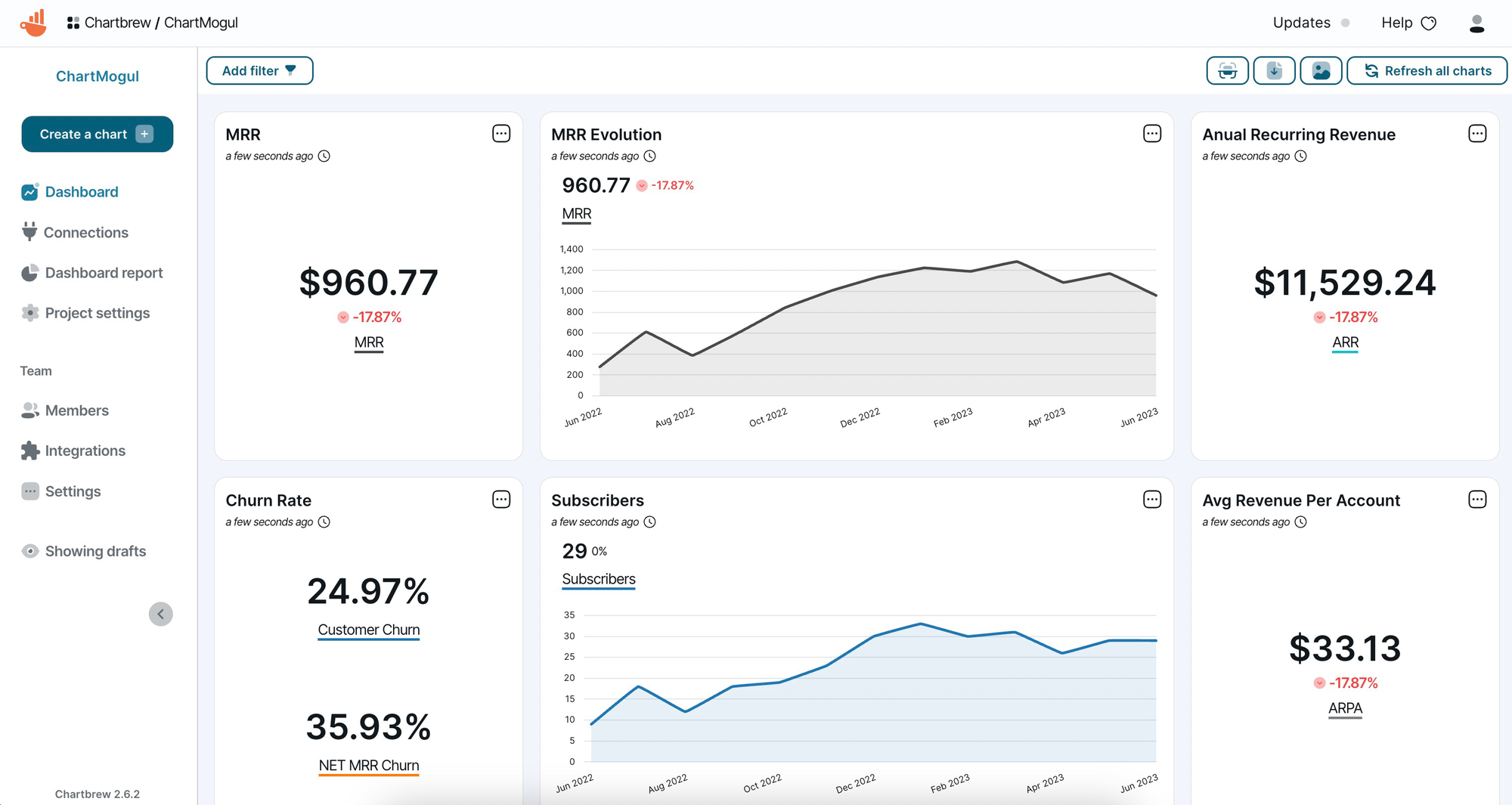Viewport: 1512px width, 805px height.
Task: Open the MRR chart options menu
Action: point(500,134)
